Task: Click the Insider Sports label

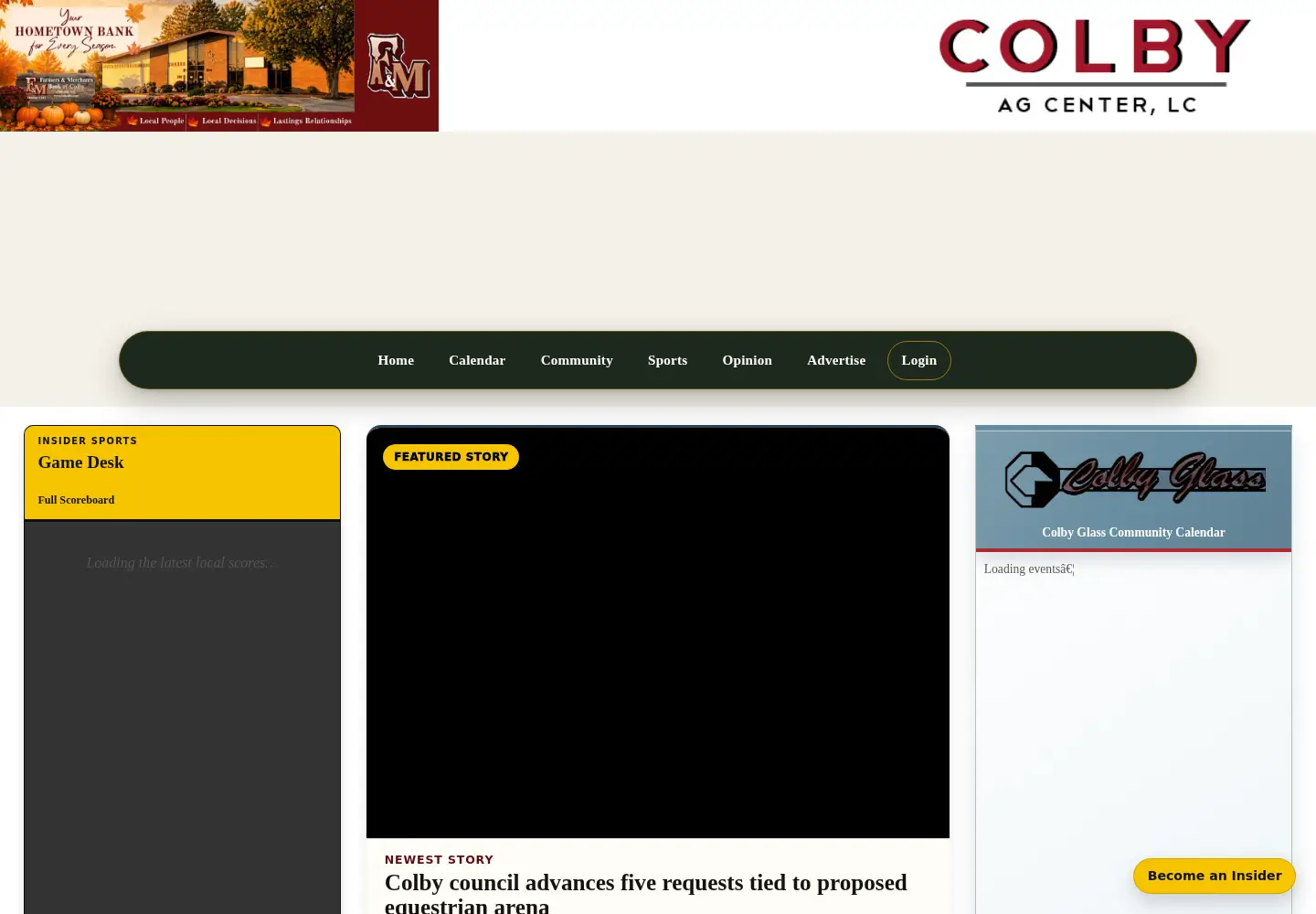Action: coord(88,441)
